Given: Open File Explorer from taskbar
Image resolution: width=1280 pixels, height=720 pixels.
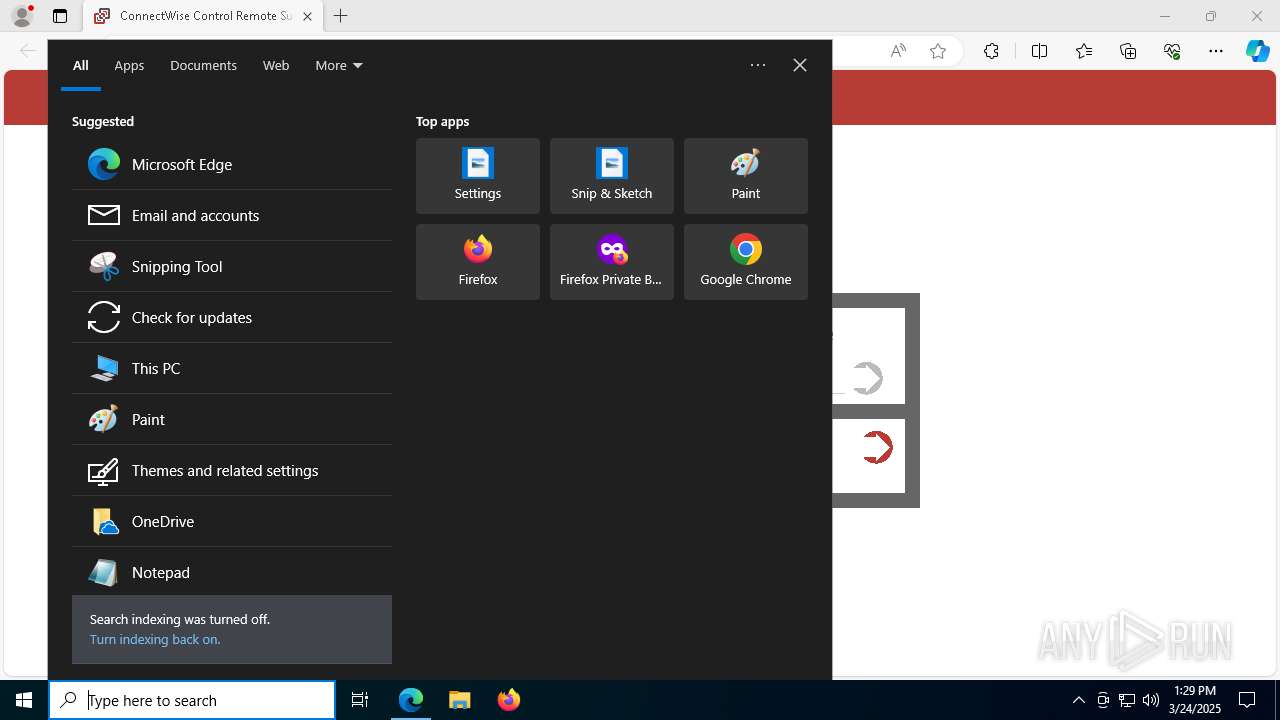Looking at the screenshot, I should [x=460, y=700].
